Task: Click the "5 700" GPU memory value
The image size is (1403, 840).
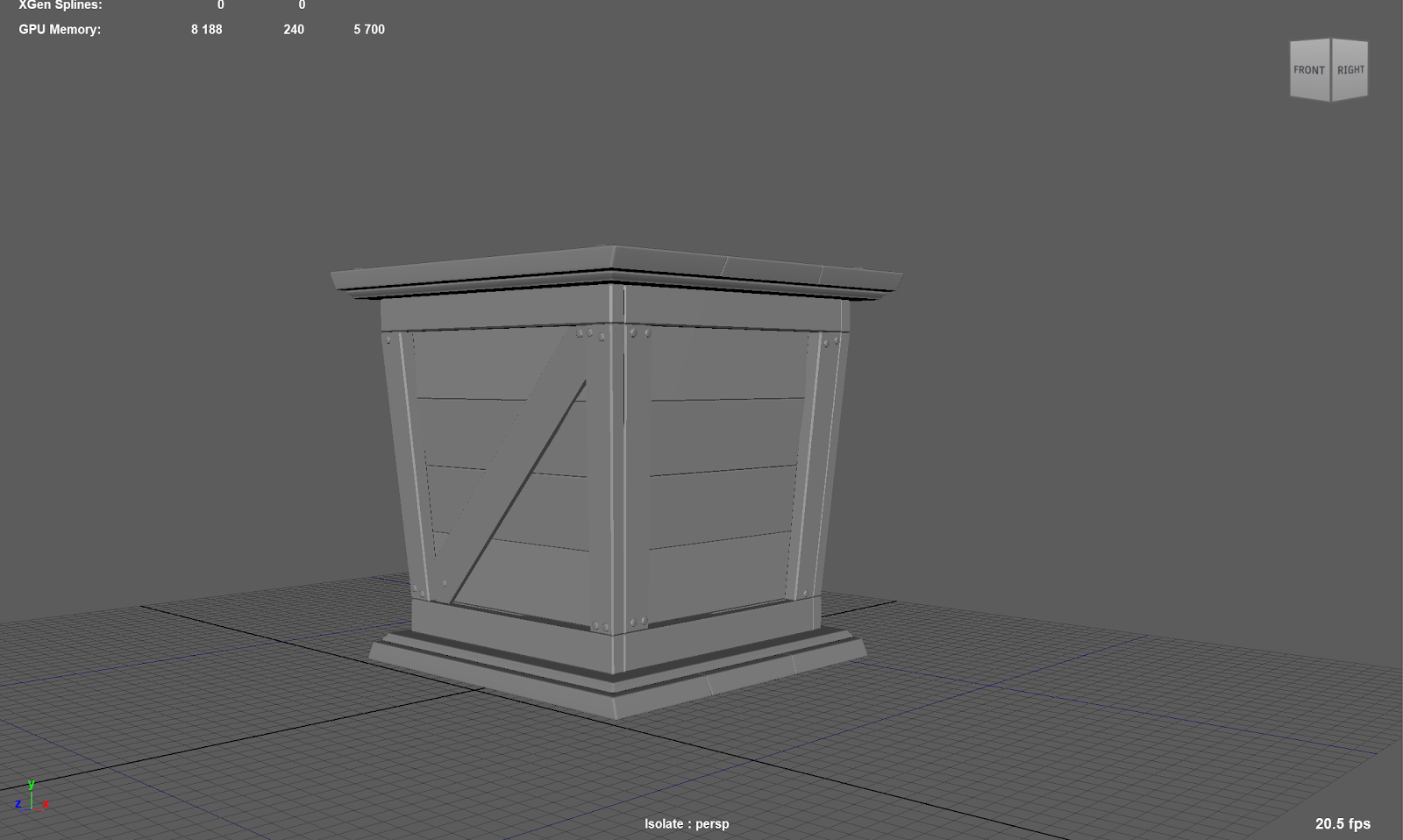Action: 369,30
